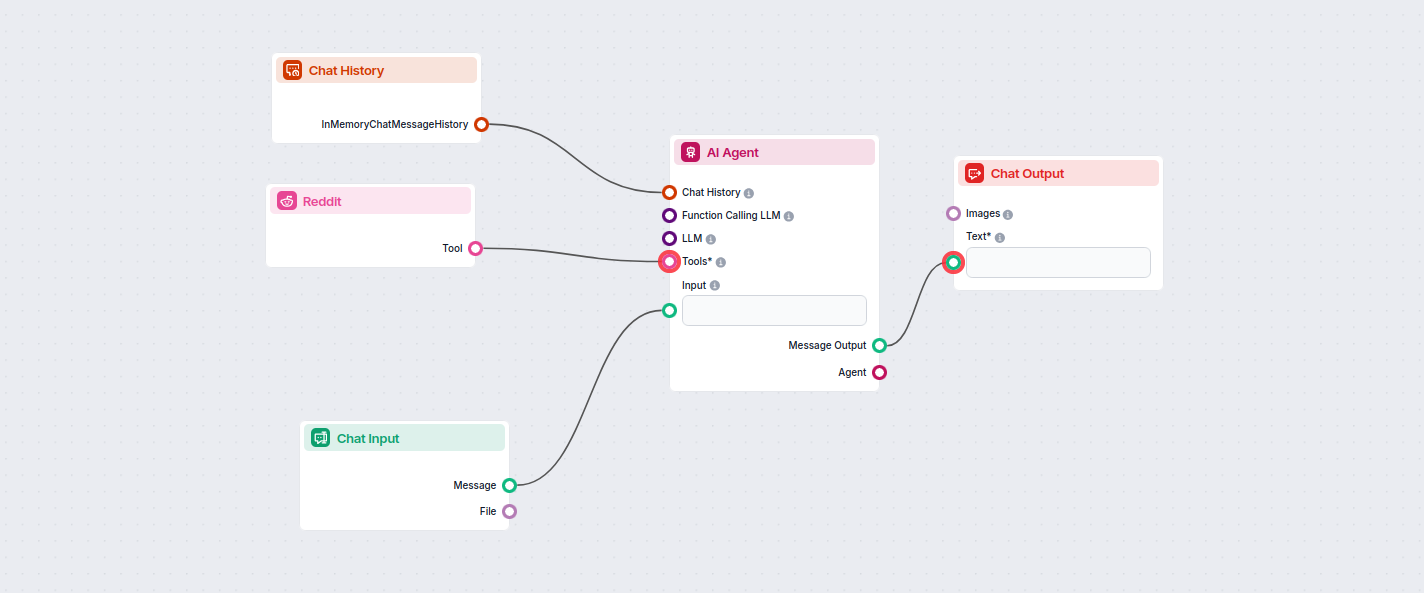
Task: Click the Chat Output Images input port
Action: (x=954, y=213)
